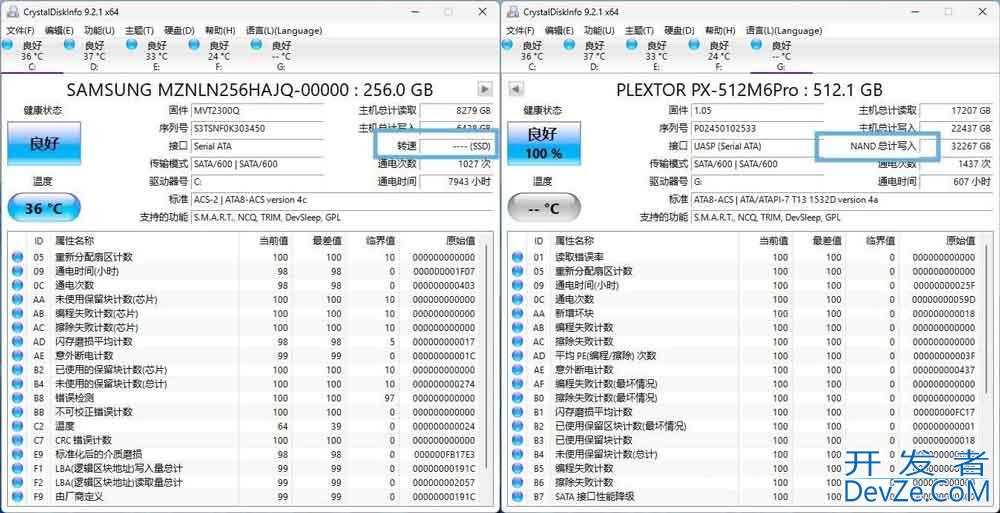Image resolution: width=1000 pixels, height=513 pixels.
Task: Click interface field UASP (Serial ATA)
Action: pyautogui.click(x=757, y=146)
